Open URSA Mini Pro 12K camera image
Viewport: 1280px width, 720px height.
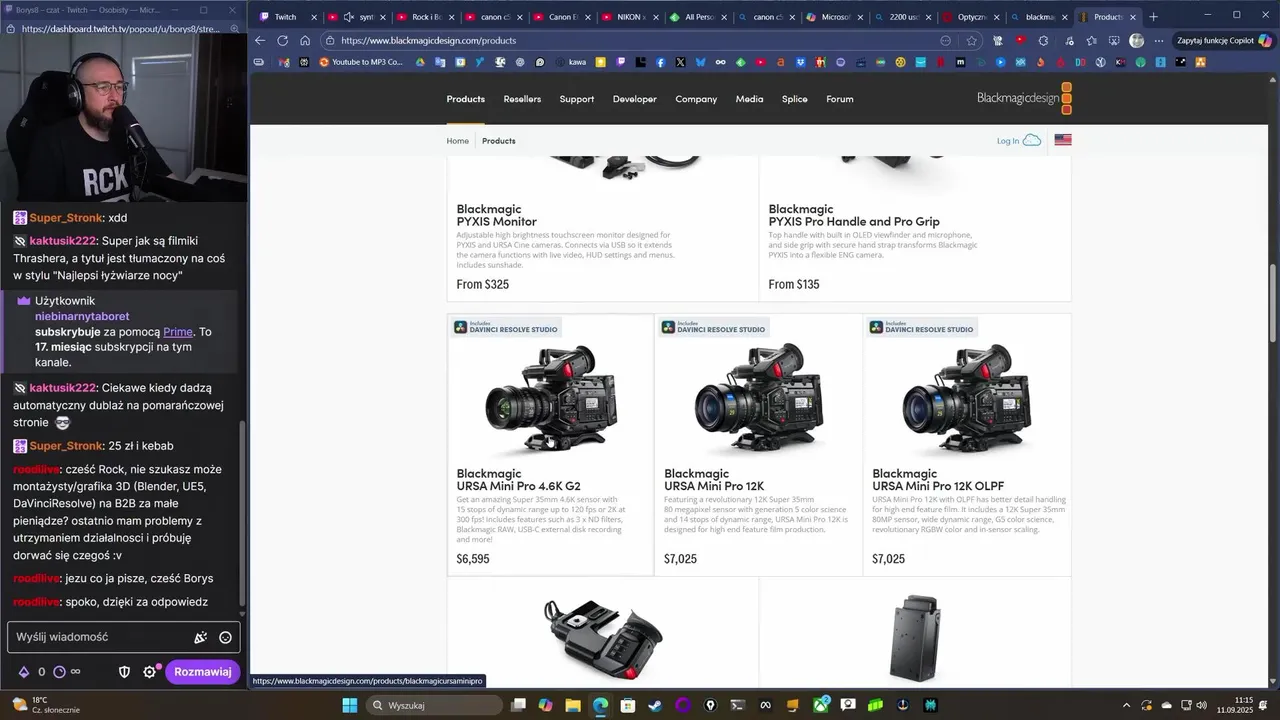pos(759,400)
